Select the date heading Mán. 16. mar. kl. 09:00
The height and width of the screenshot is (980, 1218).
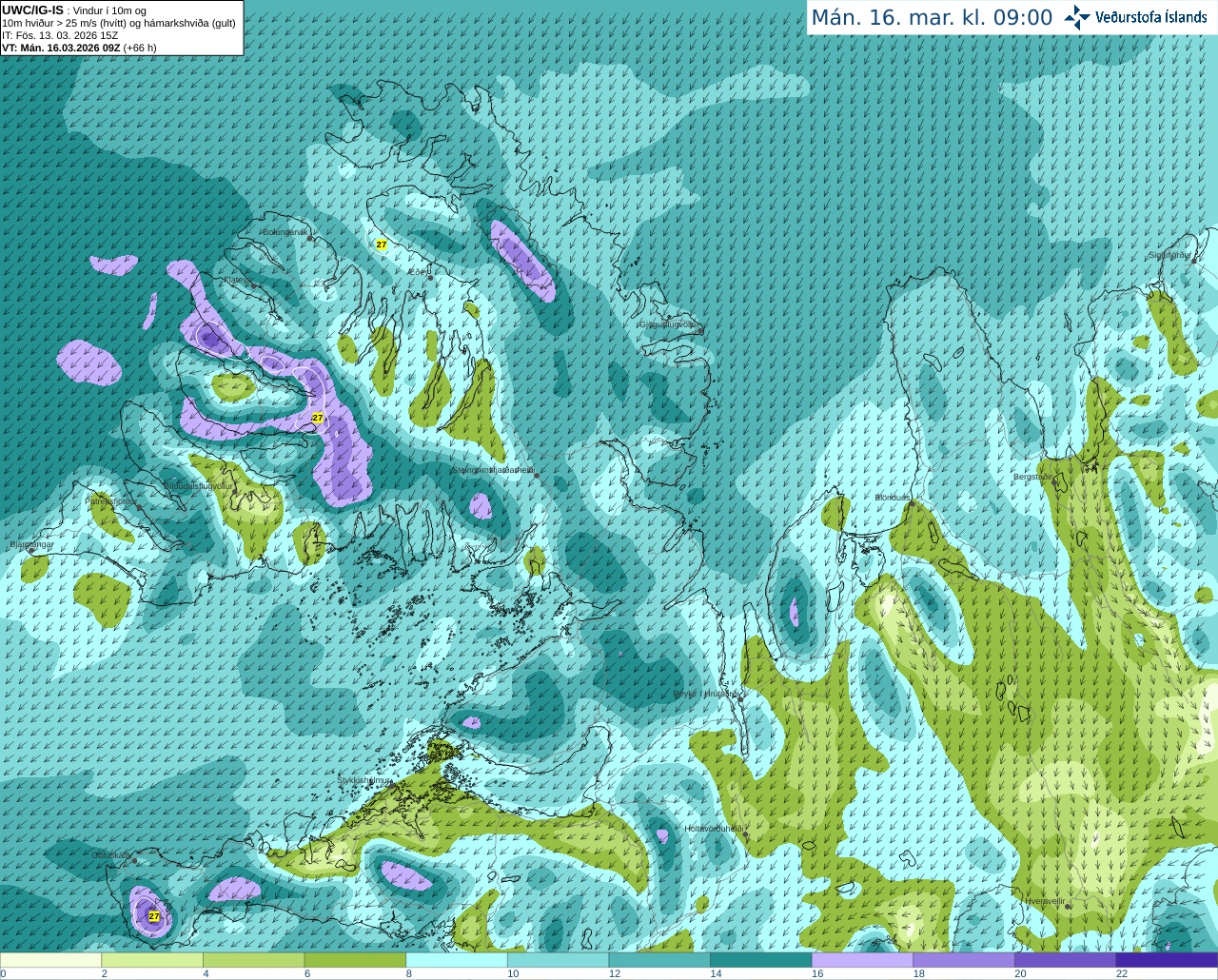[932, 17]
